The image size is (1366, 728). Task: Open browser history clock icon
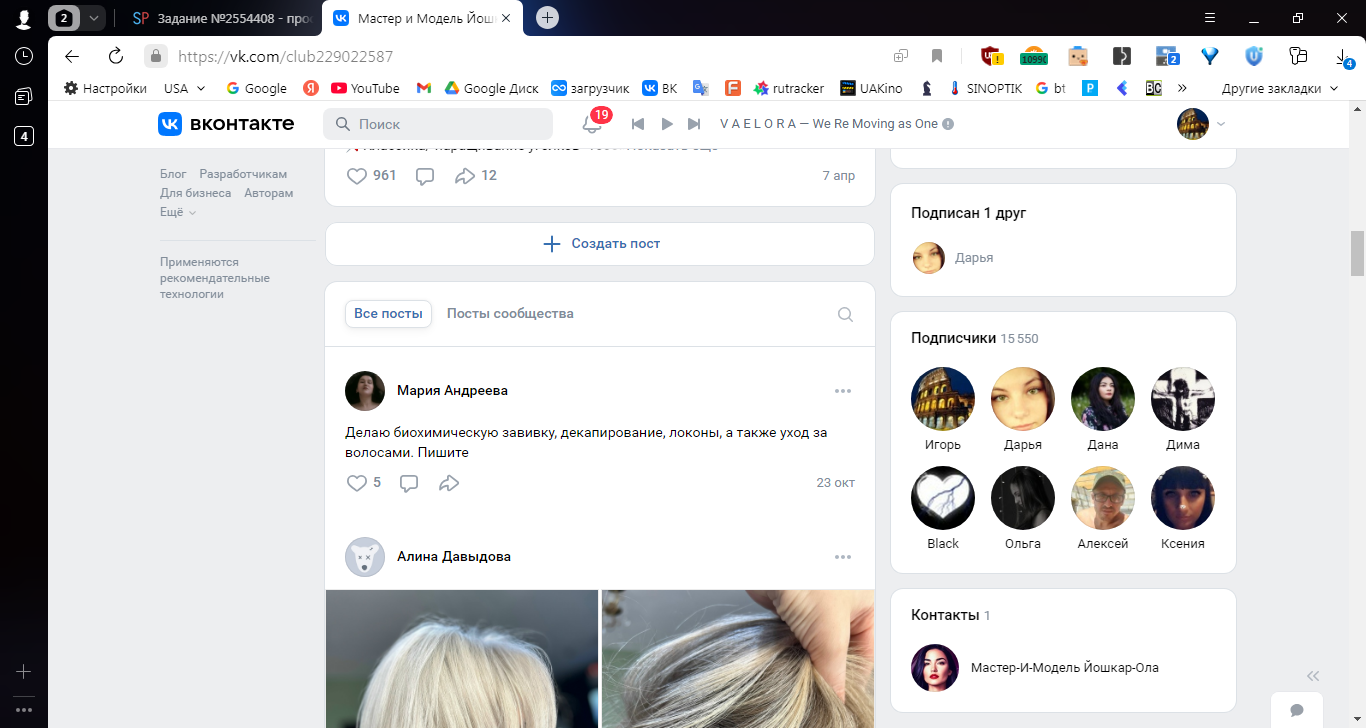[x=24, y=56]
